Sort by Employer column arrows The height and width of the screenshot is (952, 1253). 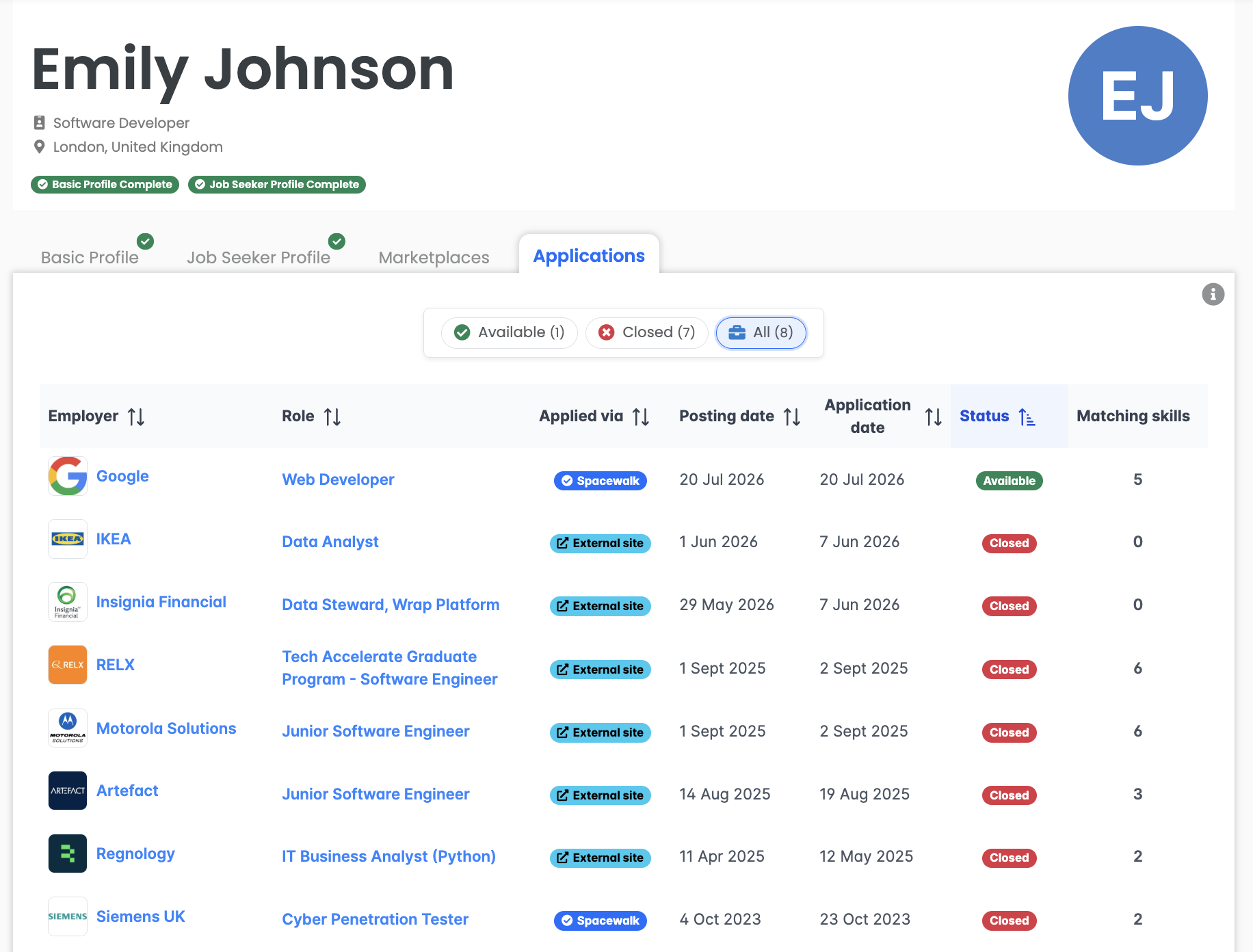(136, 416)
